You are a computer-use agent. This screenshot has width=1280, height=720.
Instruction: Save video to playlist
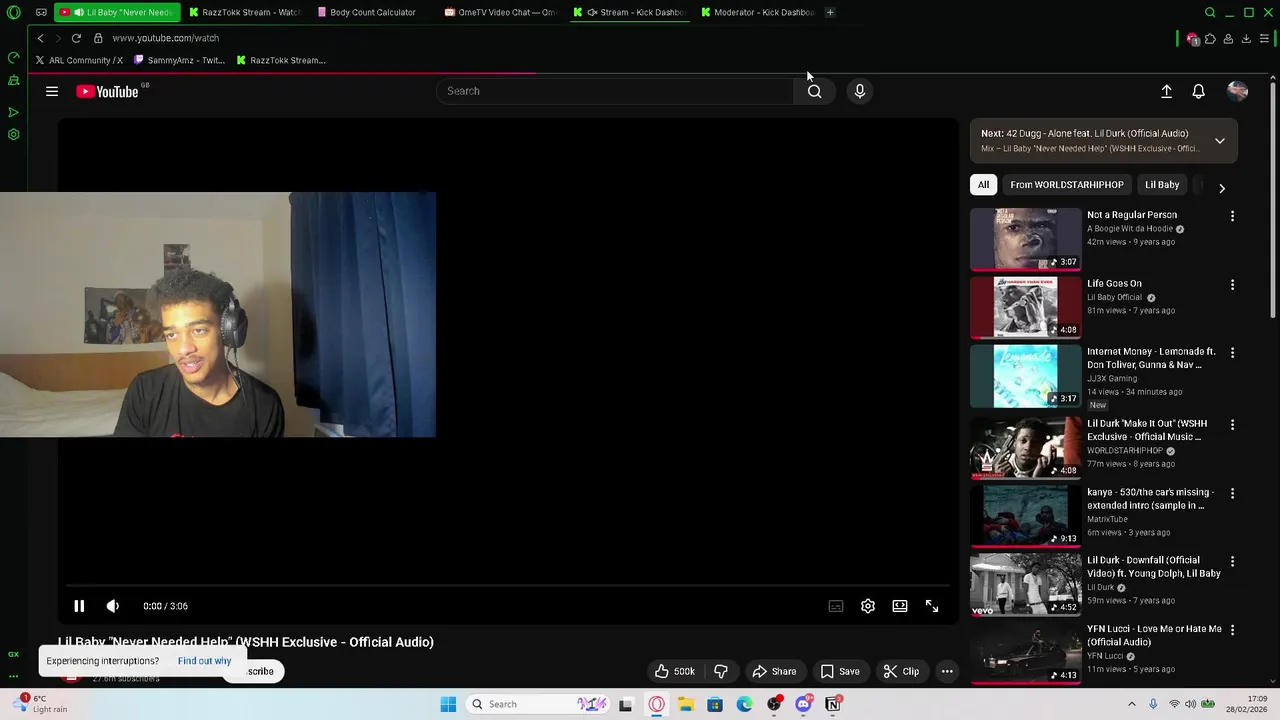click(840, 672)
